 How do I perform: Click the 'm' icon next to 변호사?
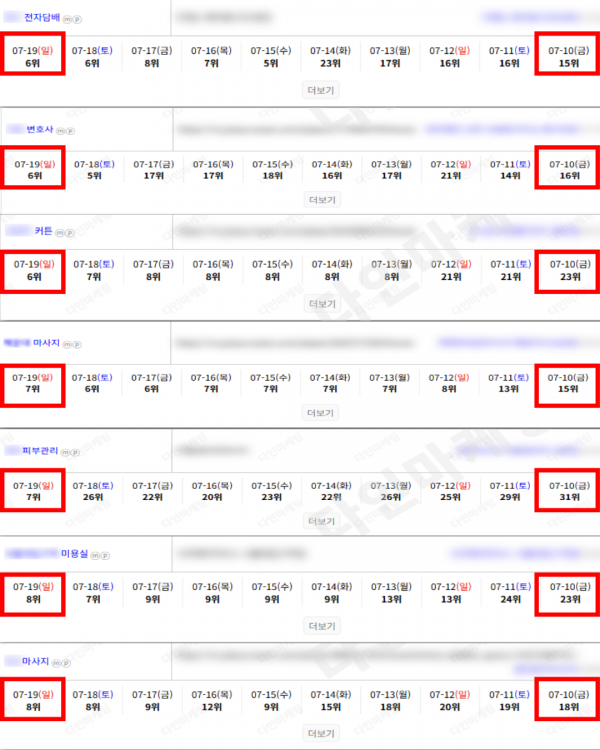(x=60, y=131)
